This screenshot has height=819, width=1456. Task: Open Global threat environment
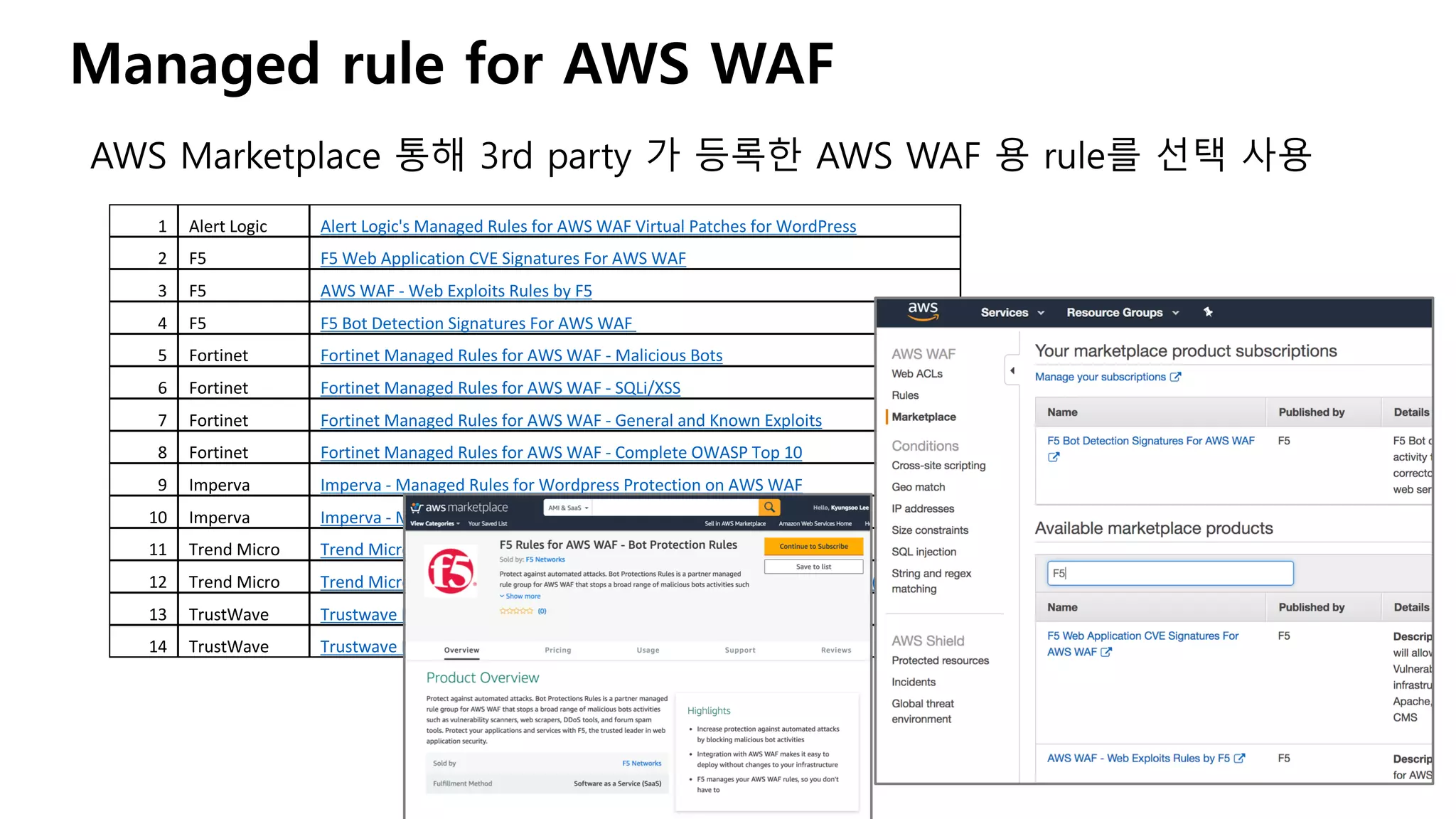click(x=923, y=712)
